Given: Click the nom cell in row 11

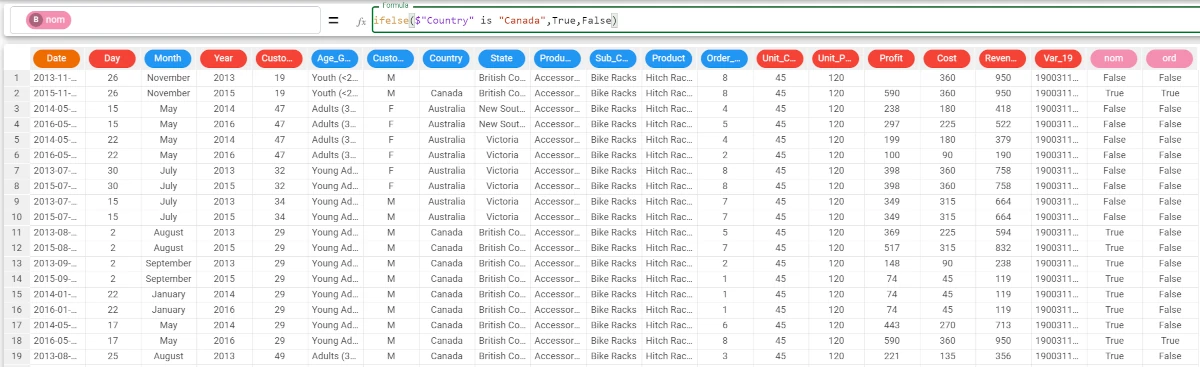Looking at the screenshot, I should [1114, 232].
